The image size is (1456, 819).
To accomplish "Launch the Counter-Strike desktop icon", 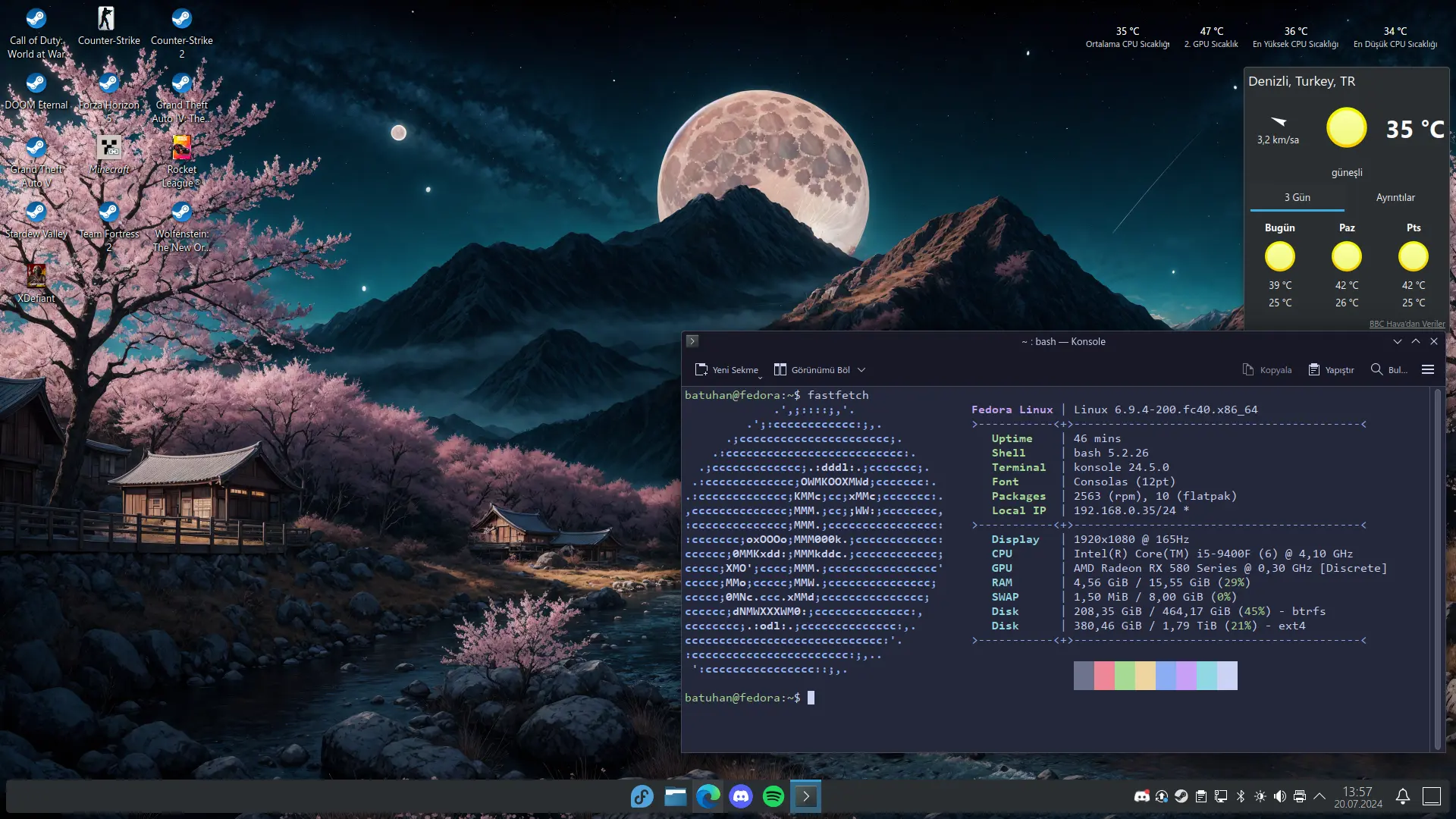I will click(x=108, y=27).
